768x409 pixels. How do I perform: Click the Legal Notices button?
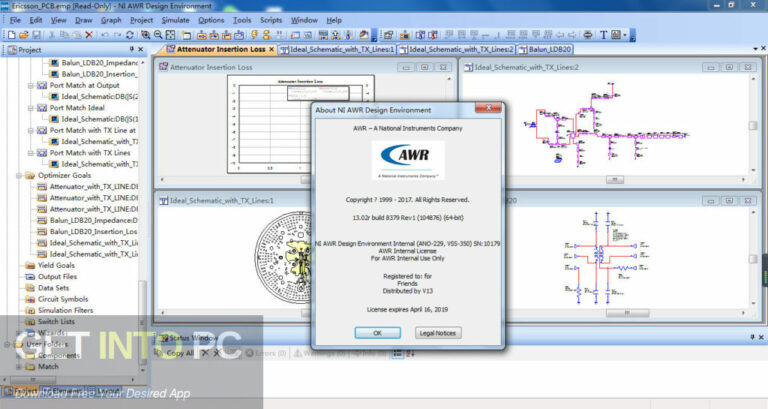(438, 333)
